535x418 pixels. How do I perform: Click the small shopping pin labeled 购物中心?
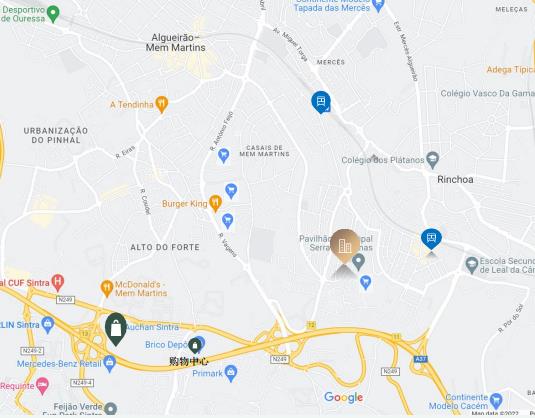195,346
